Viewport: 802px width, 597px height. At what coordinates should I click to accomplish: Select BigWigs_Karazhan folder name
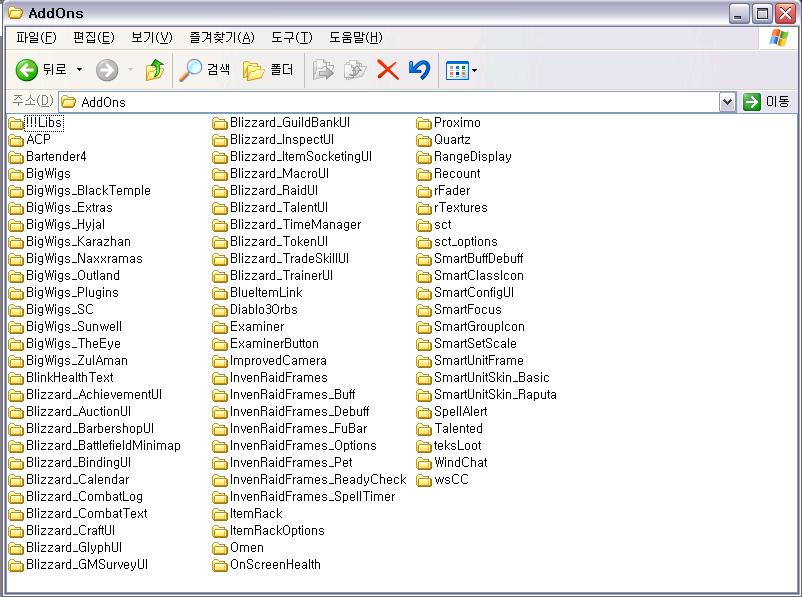[x=78, y=241]
